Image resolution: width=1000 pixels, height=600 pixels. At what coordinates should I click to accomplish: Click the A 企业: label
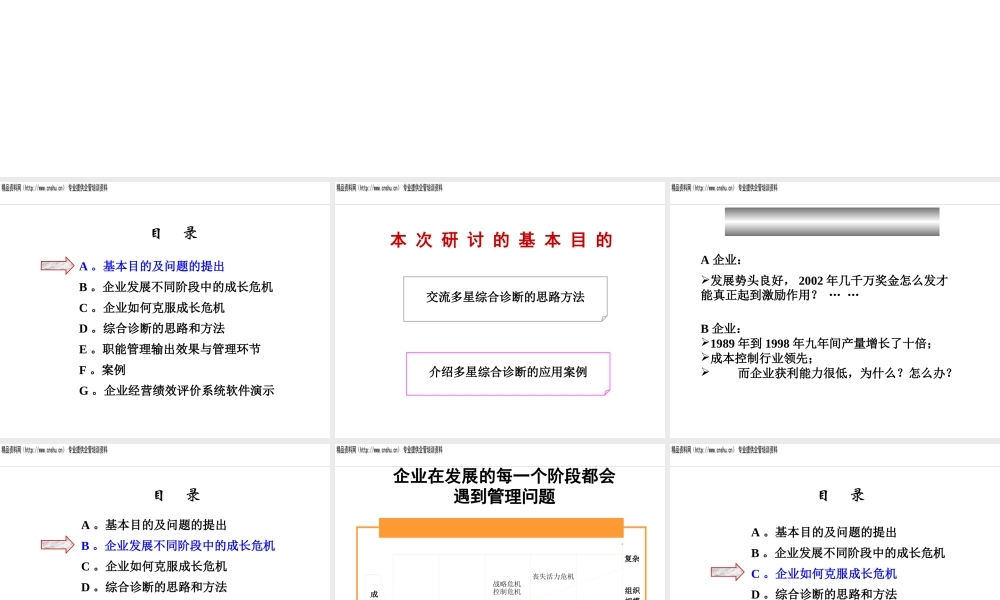pyautogui.click(x=721, y=260)
